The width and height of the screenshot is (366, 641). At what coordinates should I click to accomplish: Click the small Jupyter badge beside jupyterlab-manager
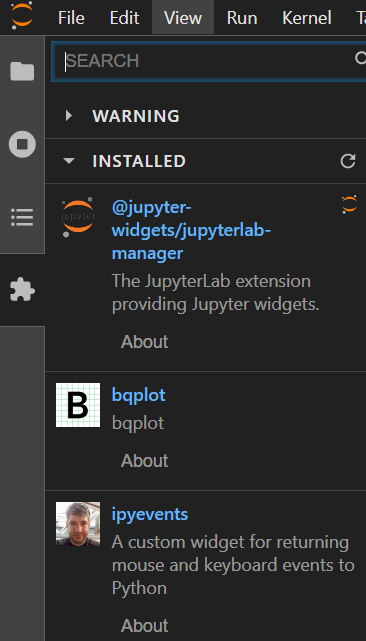(x=349, y=204)
